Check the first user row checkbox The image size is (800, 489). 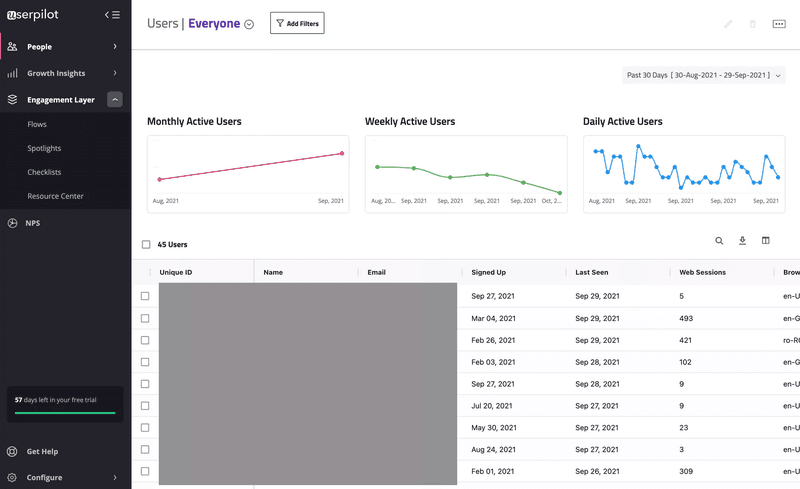coord(145,296)
